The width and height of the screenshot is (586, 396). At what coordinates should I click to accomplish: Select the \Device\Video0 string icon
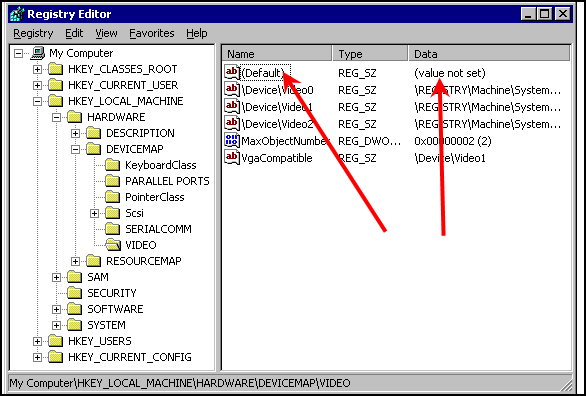click(x=231, y=90)
